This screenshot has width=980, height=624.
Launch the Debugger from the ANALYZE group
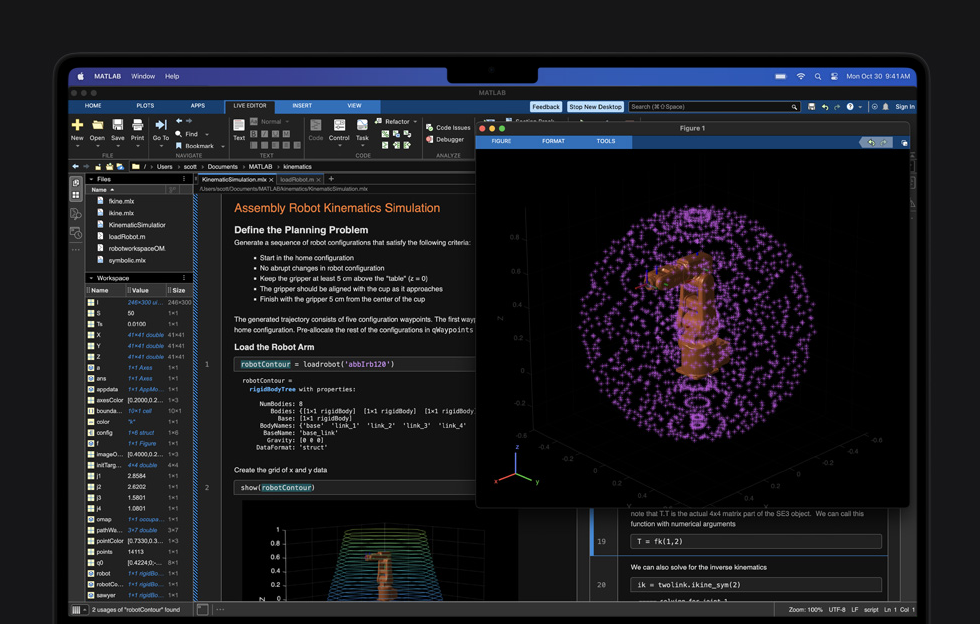tap(445, 139)
